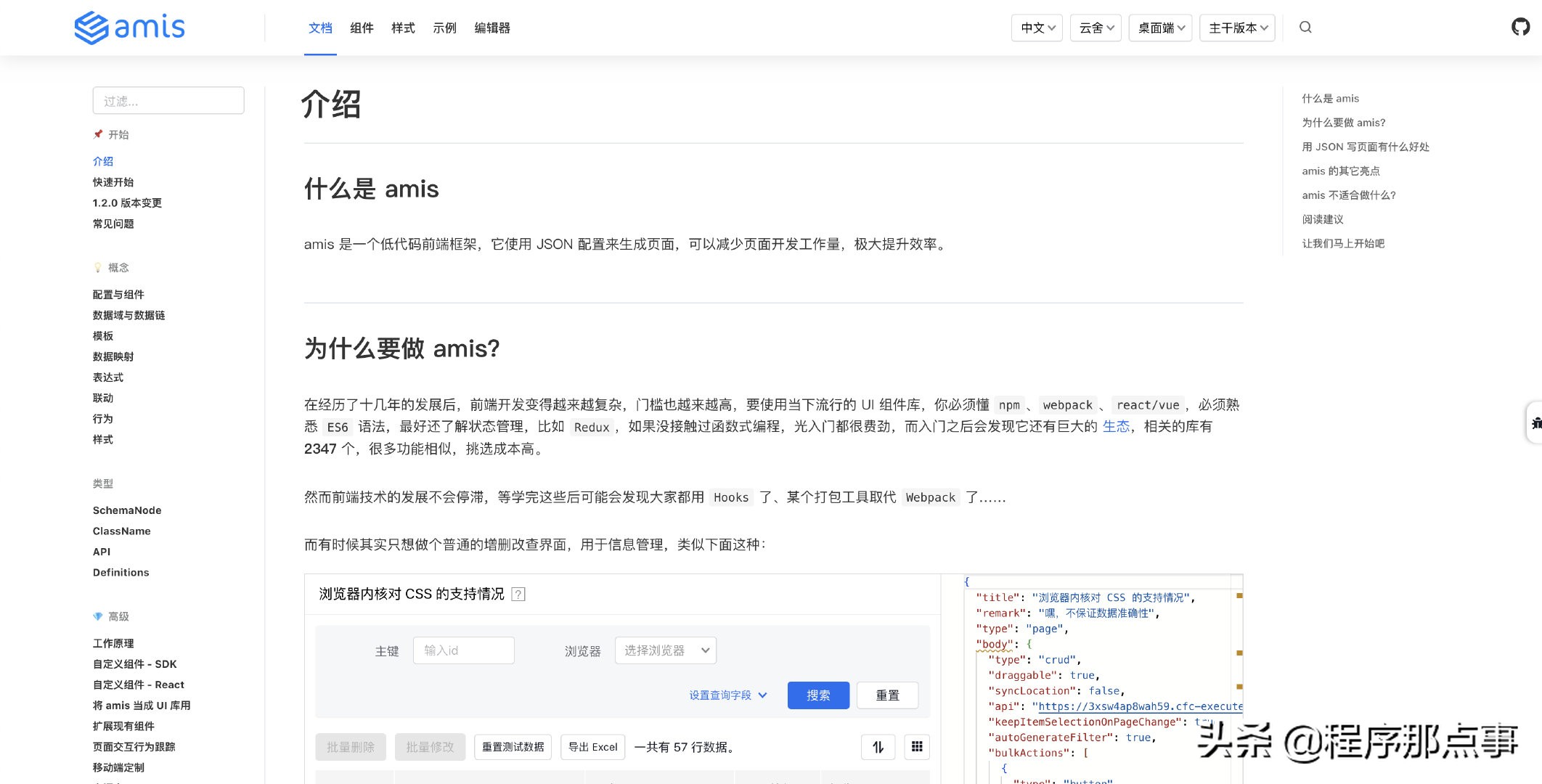Screen dimensions: 1542x784
Task: Open 工作原理 in the sidebar
Action: 113,643
